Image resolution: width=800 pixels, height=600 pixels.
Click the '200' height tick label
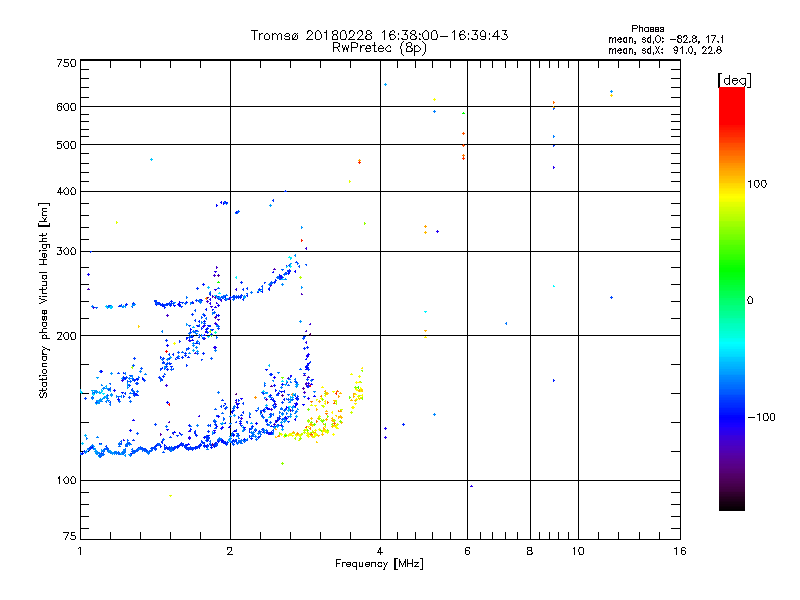tap(66, 336)
